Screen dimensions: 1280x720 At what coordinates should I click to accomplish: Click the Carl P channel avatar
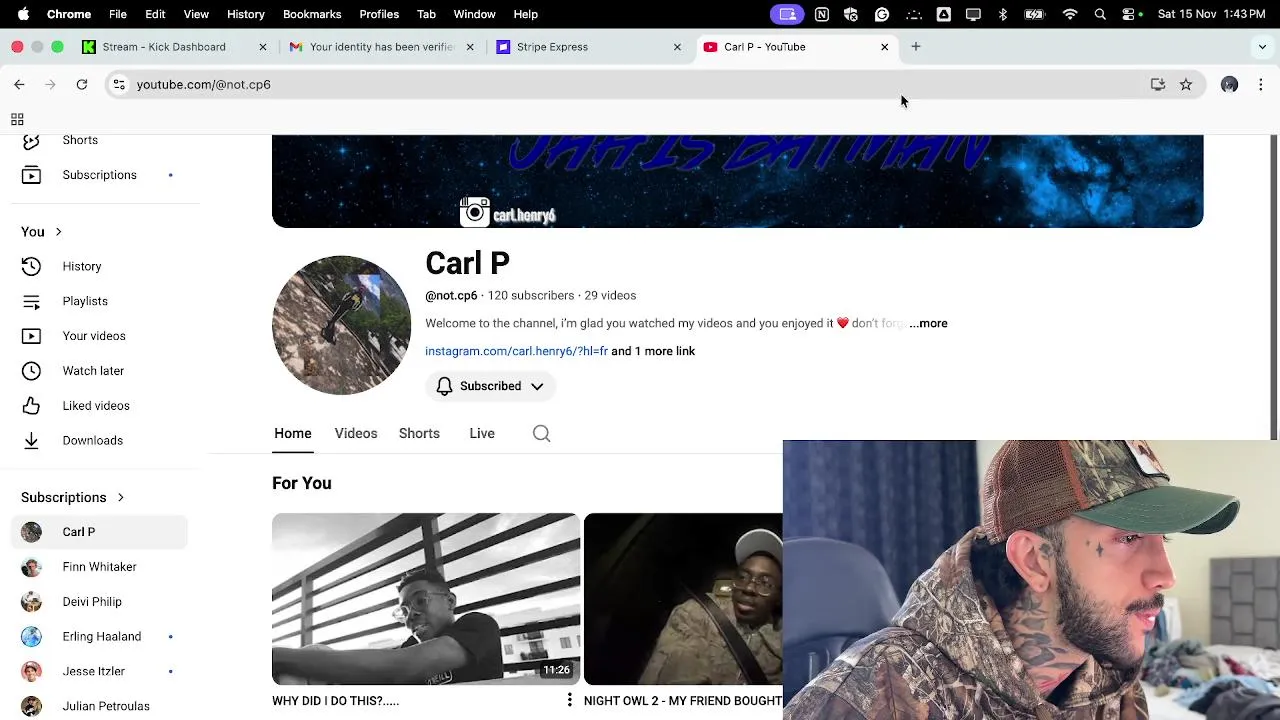(341, 325)
